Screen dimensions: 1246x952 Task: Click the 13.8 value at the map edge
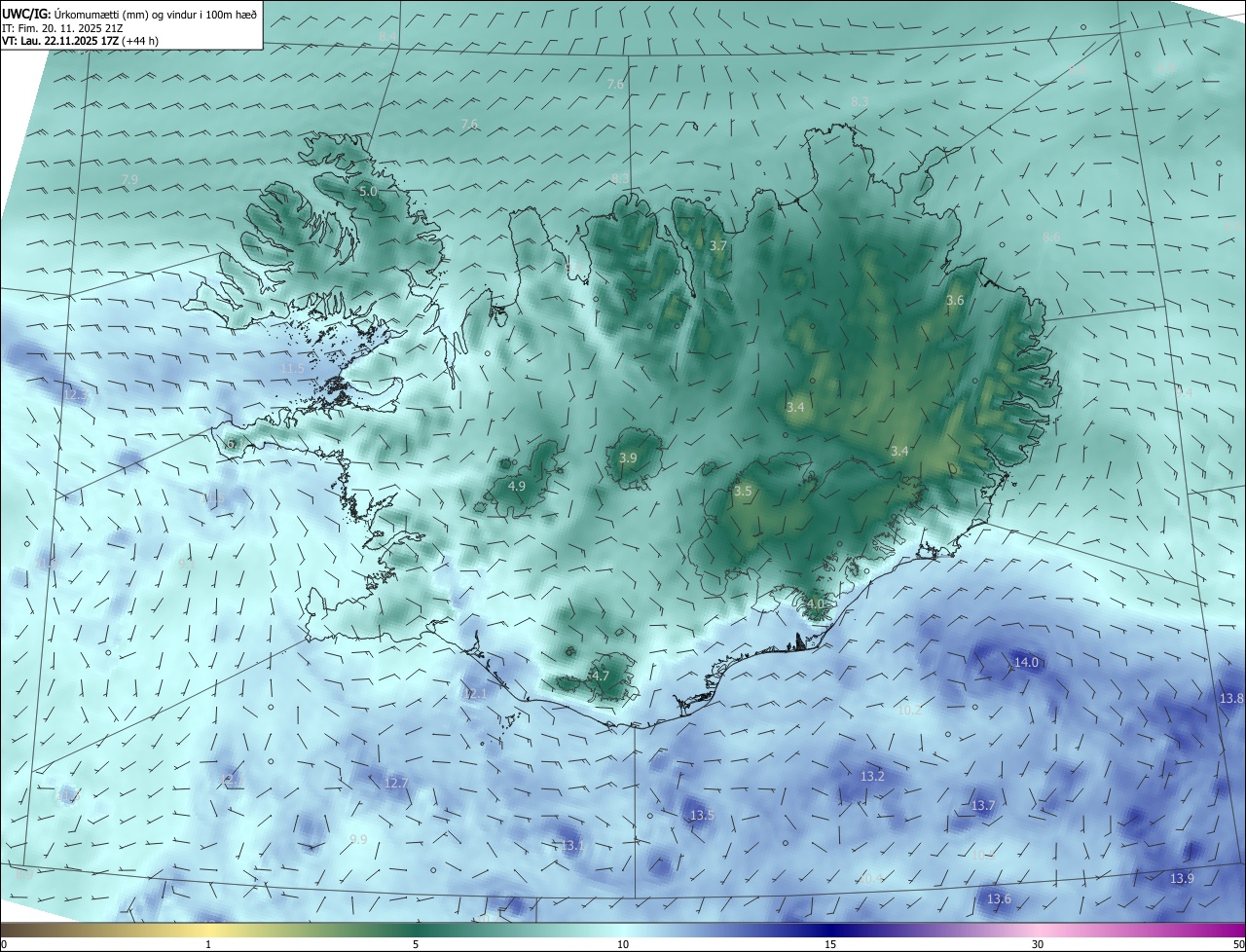pos(1231,699)
